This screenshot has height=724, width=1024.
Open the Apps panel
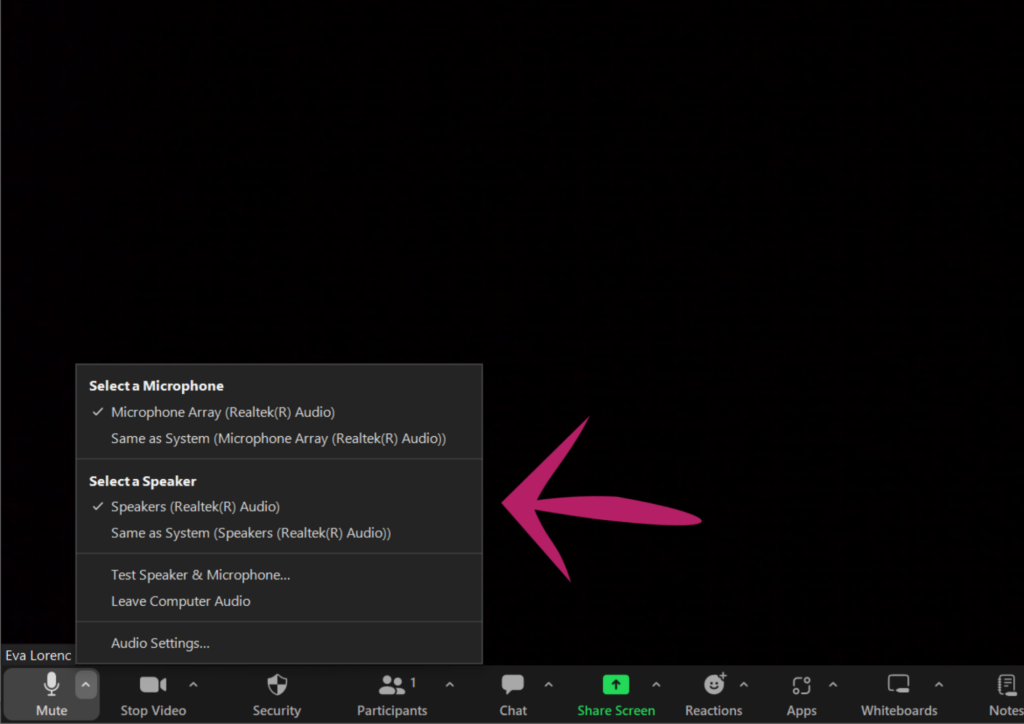point(801,695)
